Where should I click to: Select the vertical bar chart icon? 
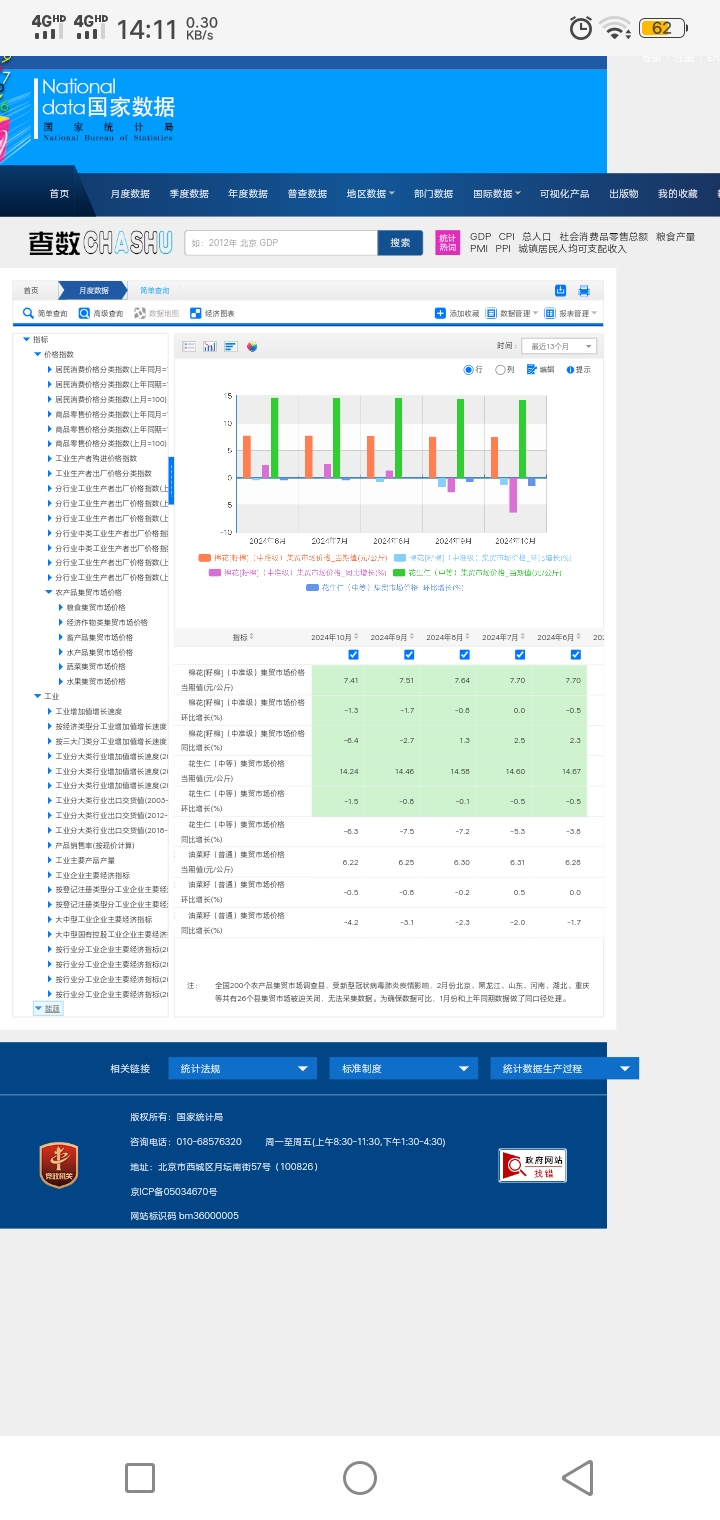tap(210, 346)
